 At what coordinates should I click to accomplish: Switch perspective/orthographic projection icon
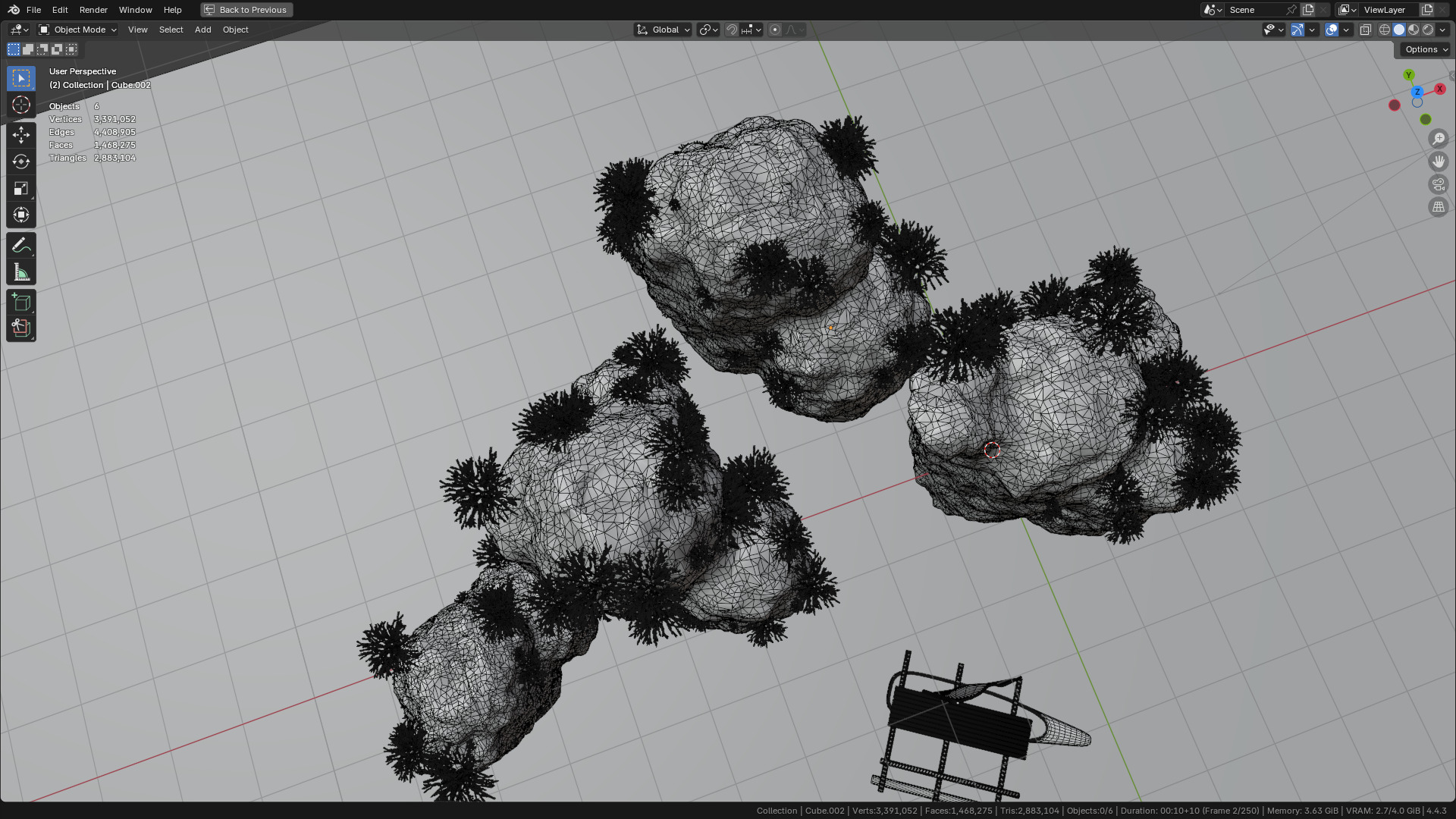click(1439, 207)
